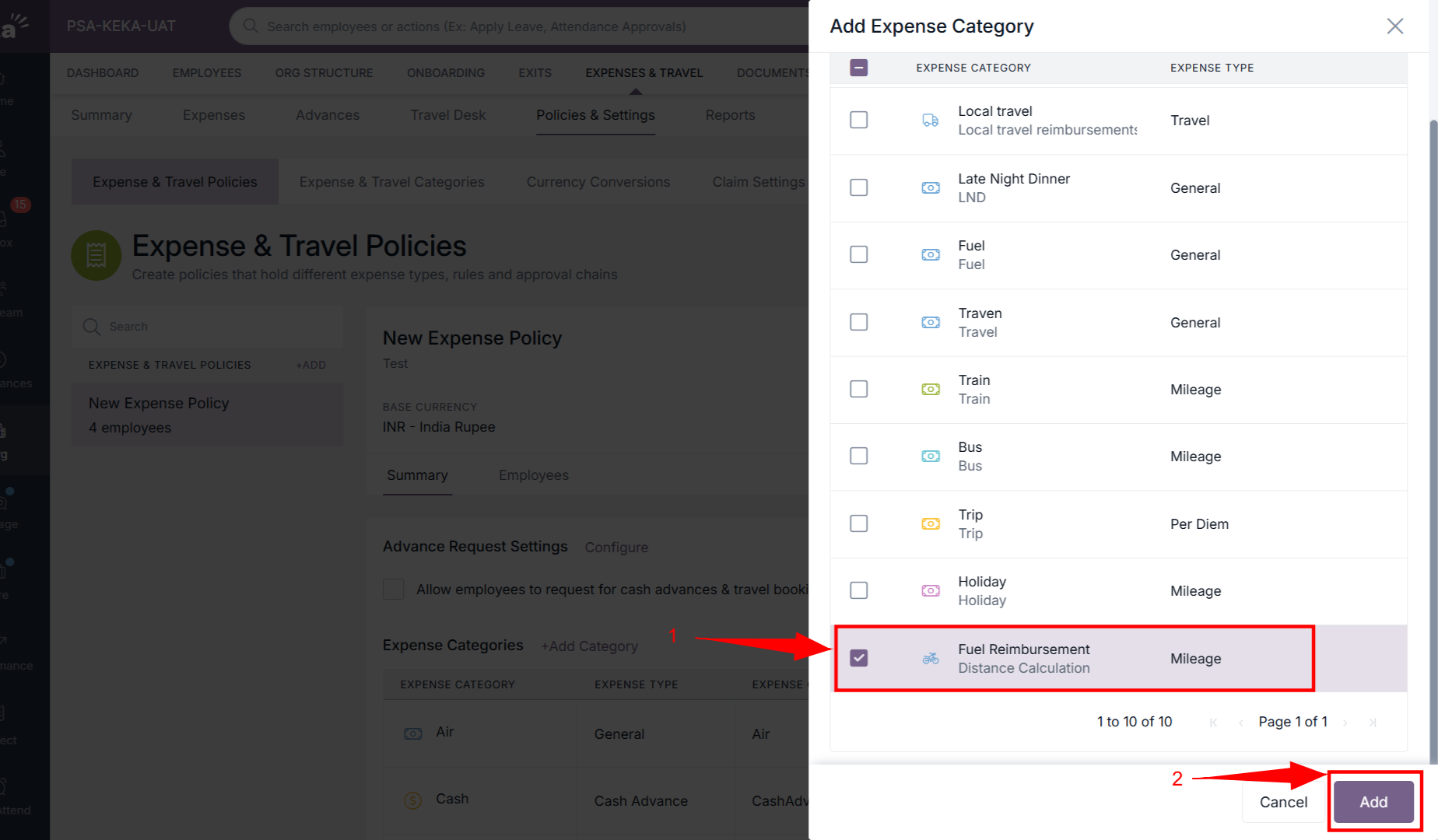Jump to last page arrow

[x=1373, y=723]
